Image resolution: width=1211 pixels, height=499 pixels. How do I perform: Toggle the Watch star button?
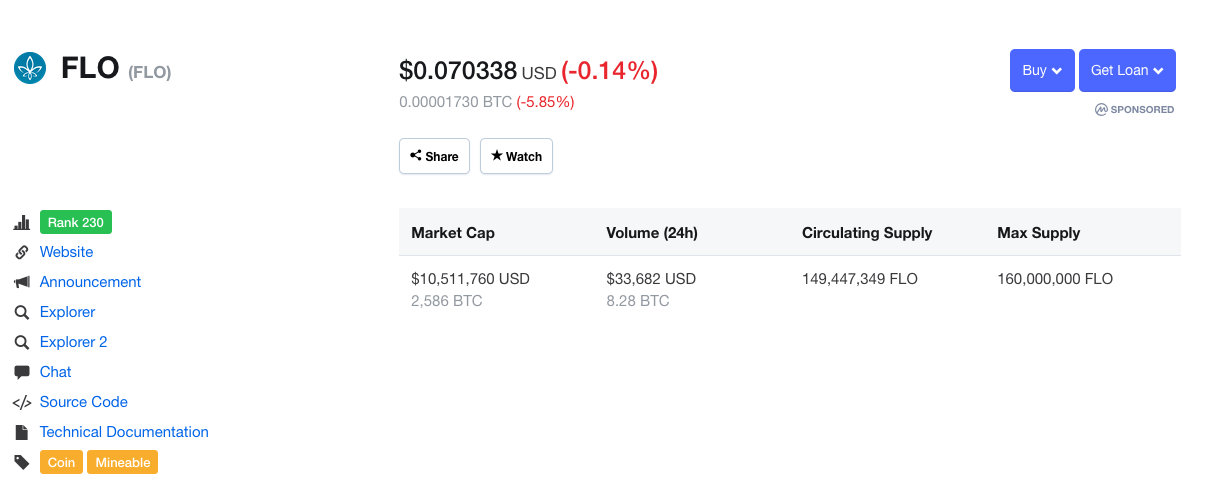tap(516, 156)
